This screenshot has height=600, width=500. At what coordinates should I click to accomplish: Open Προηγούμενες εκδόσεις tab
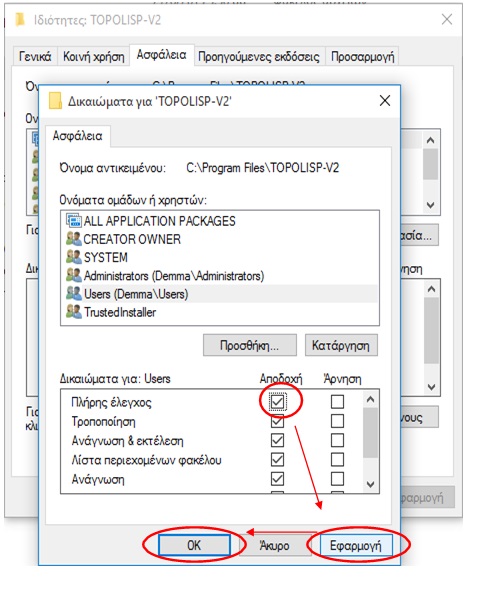[x=259, y=57]
